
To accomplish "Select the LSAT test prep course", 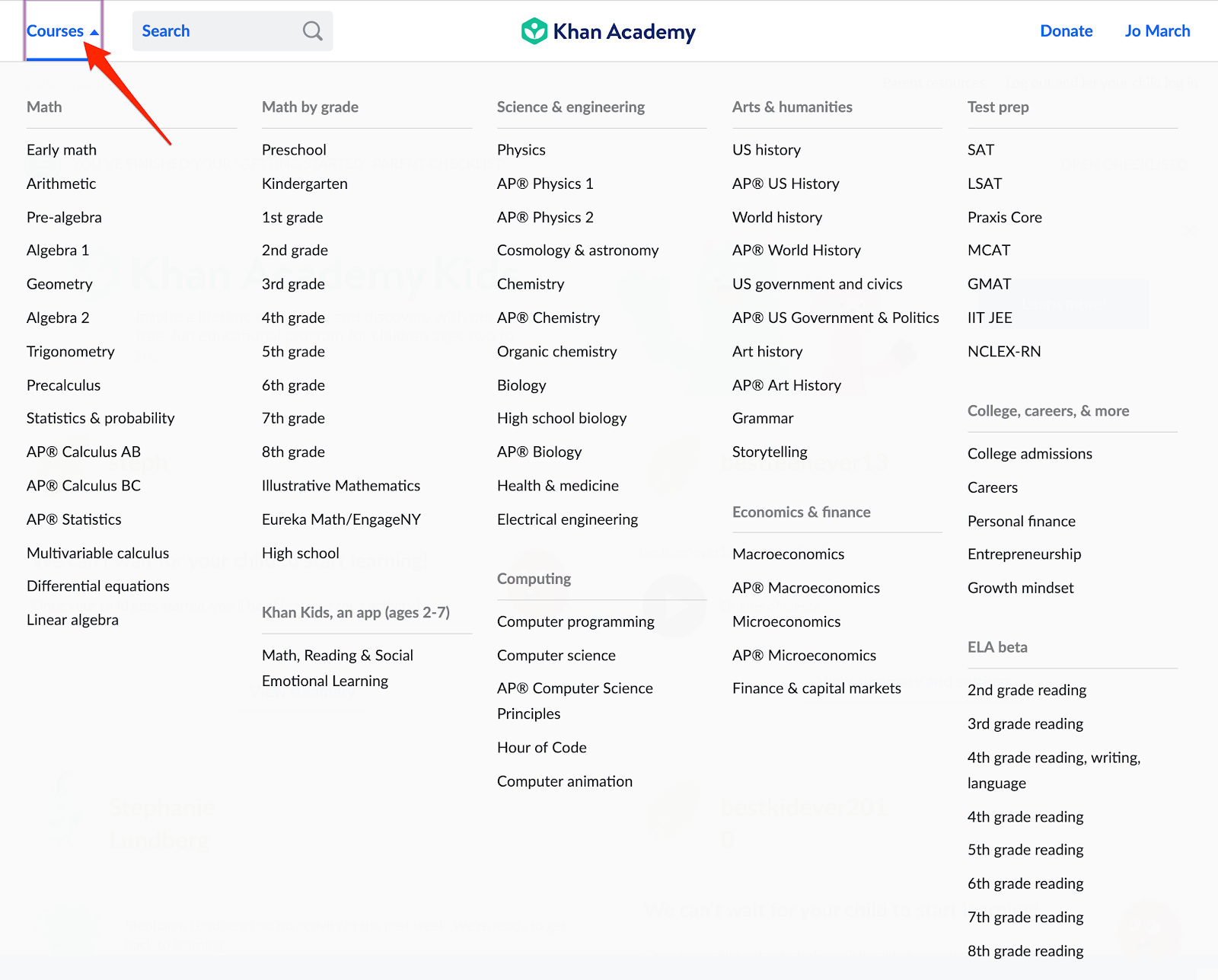I will click(984, 184).
